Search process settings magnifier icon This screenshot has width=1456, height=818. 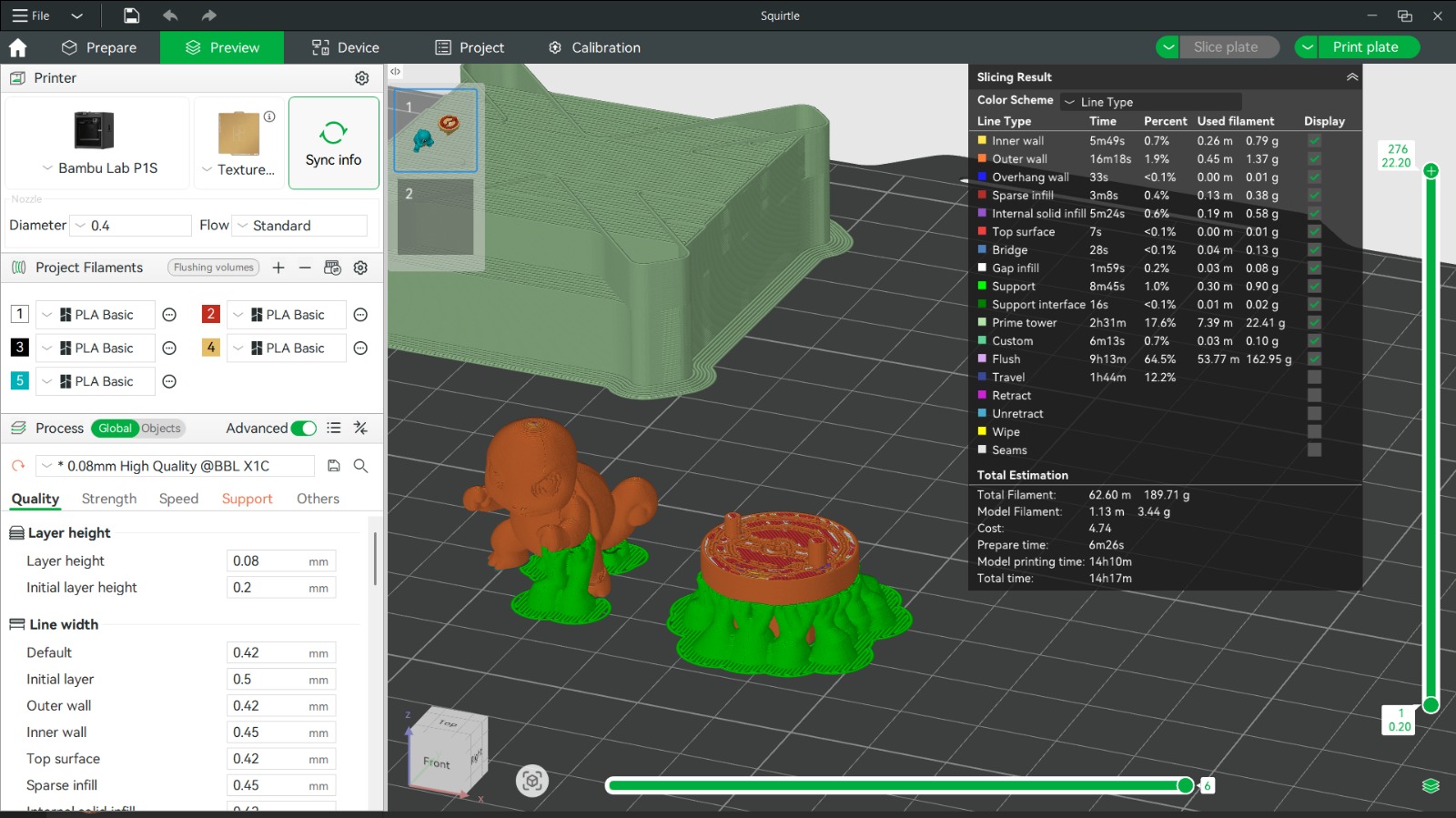(360, 466)
